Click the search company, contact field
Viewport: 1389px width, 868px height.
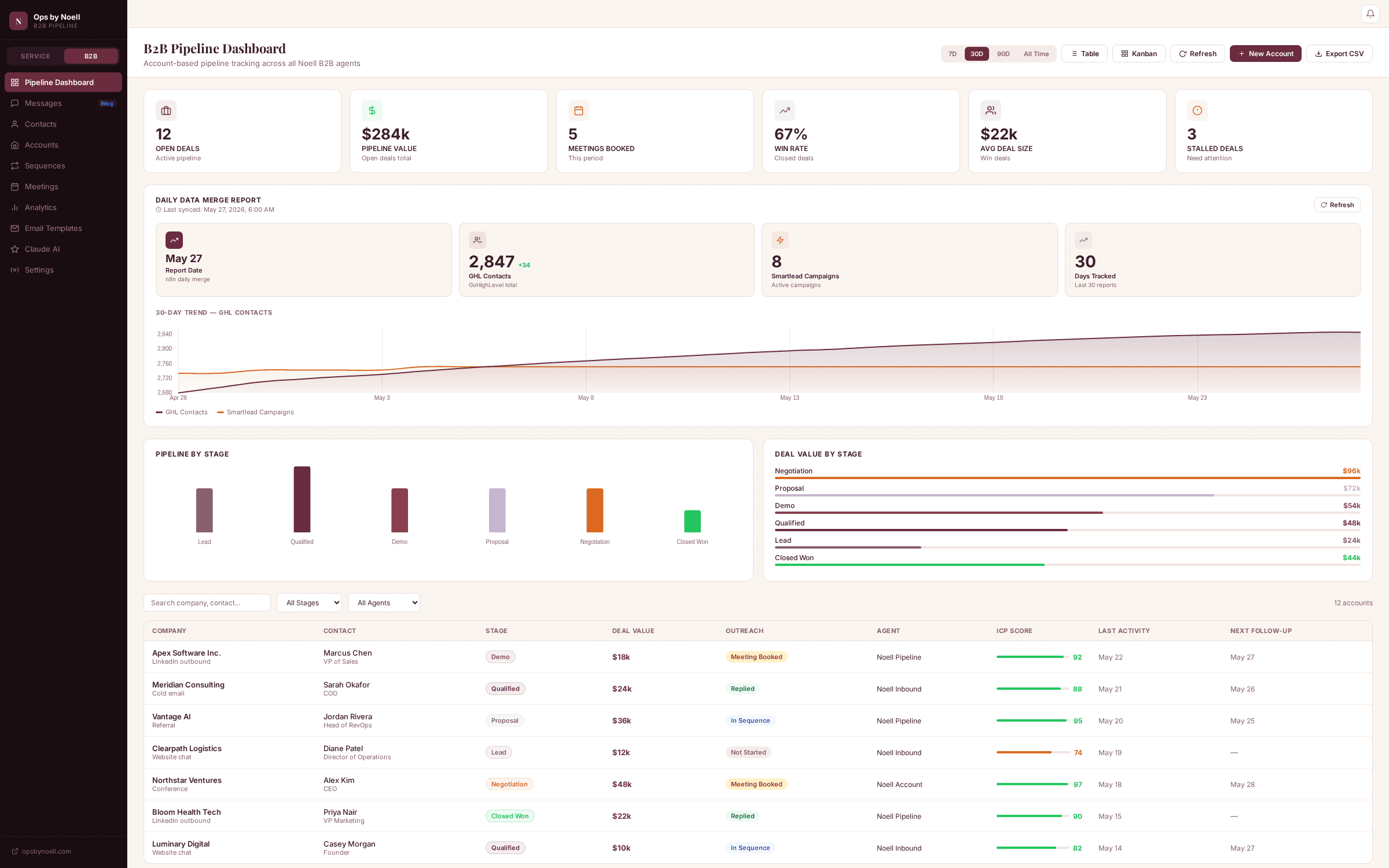(x=207, y=602)
